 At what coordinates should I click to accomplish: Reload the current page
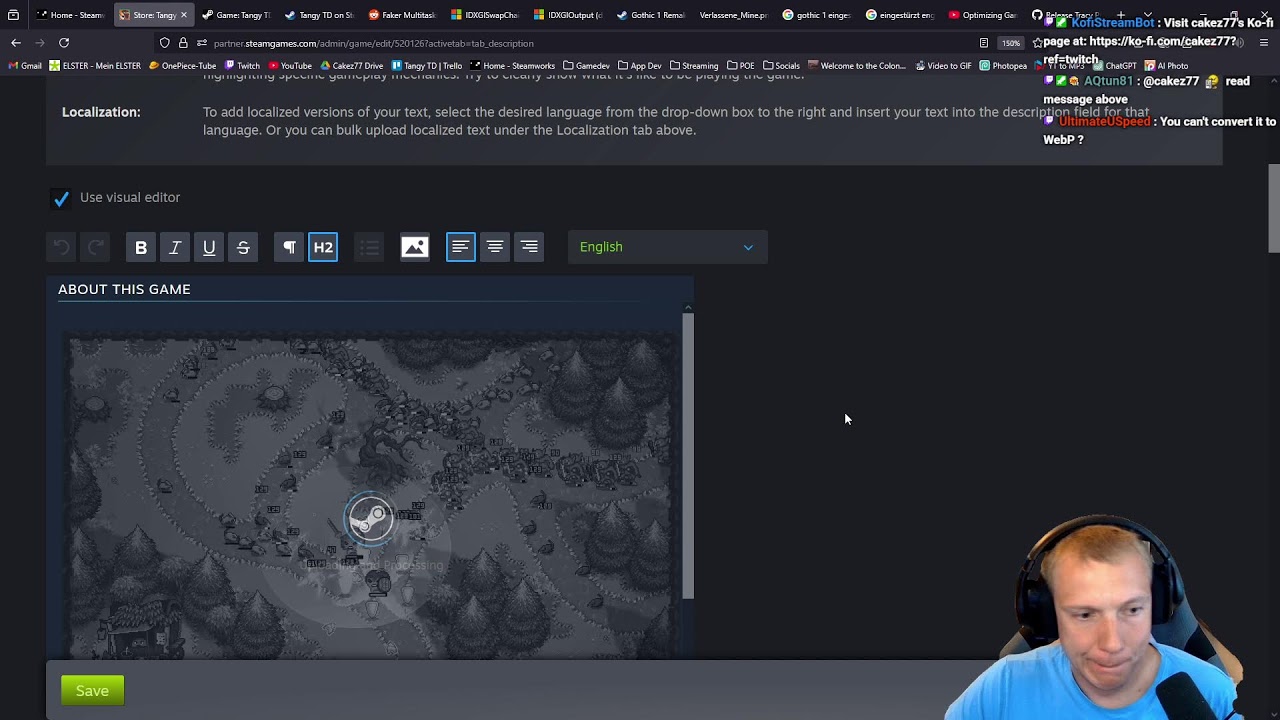[x=64, y=43]
